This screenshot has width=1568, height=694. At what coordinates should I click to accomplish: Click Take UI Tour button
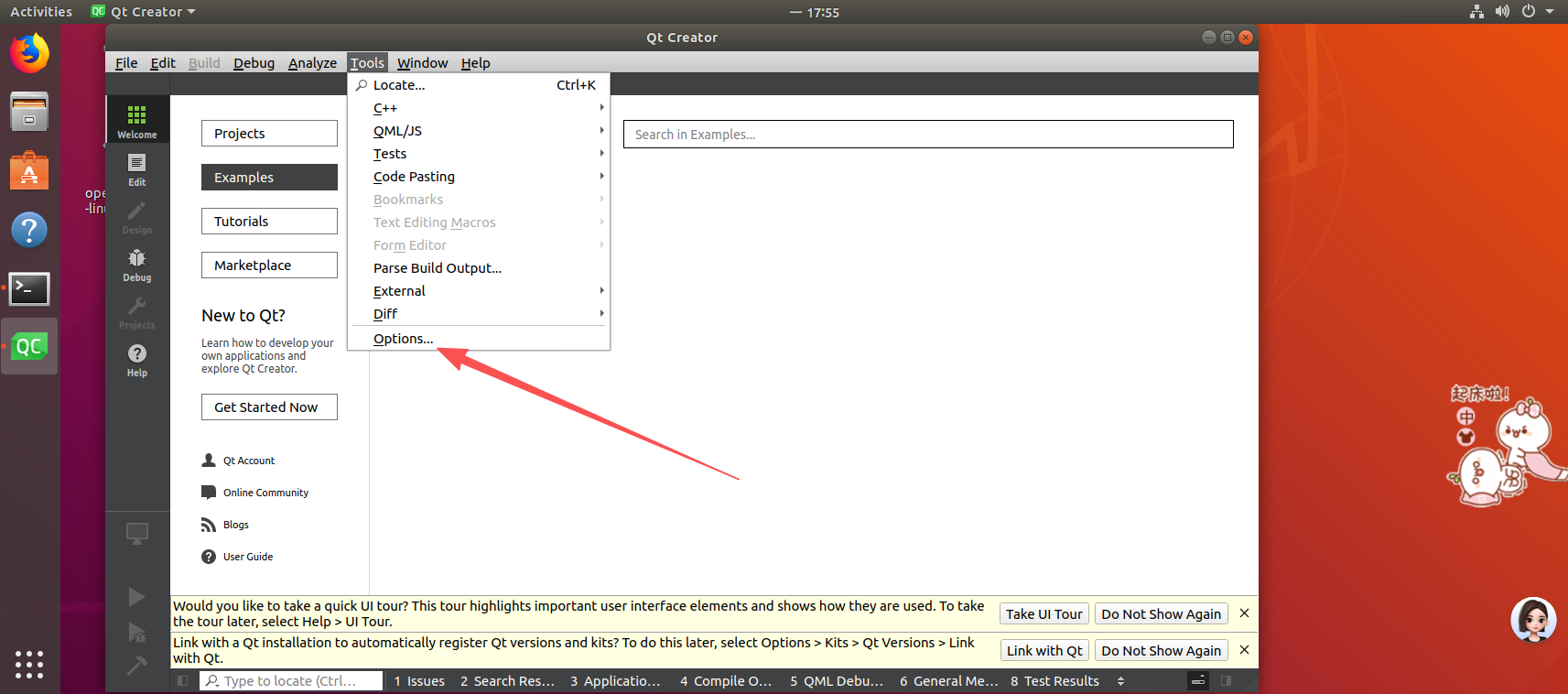pyautogui.click(x=1044, y=614)
